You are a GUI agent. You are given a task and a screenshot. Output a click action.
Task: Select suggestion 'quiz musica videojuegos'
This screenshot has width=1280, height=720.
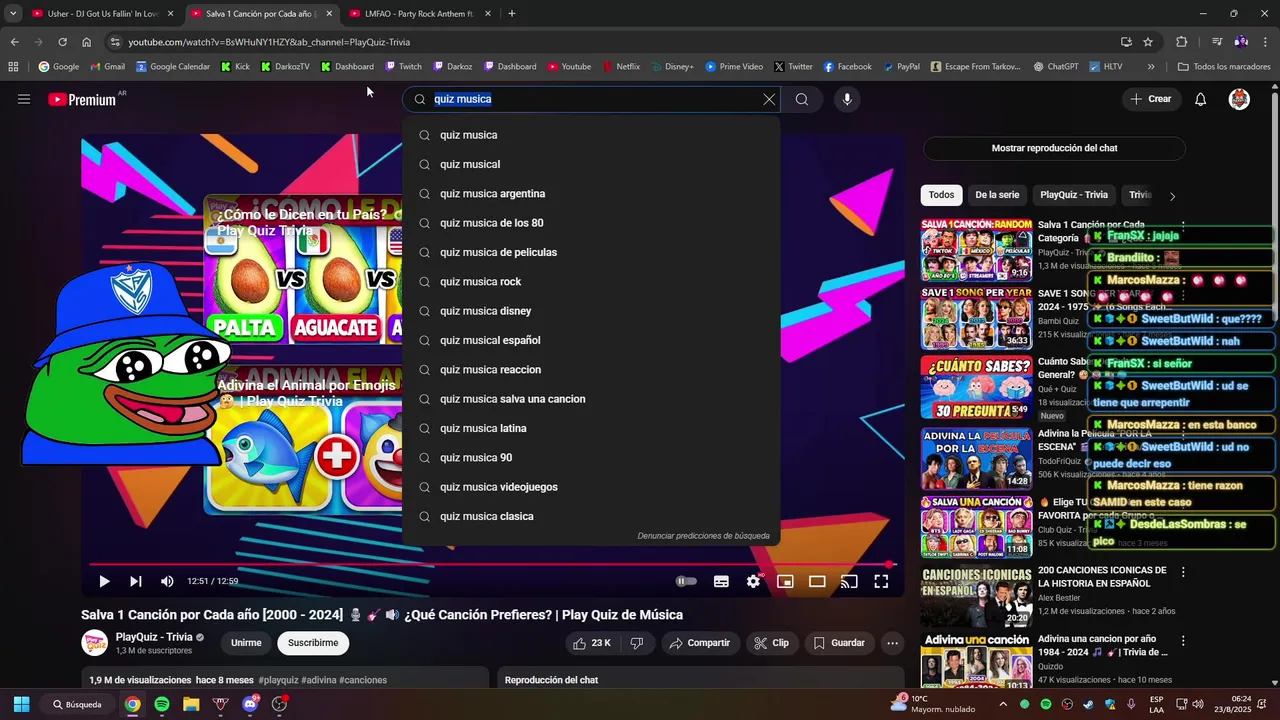(x=591, y=487)
